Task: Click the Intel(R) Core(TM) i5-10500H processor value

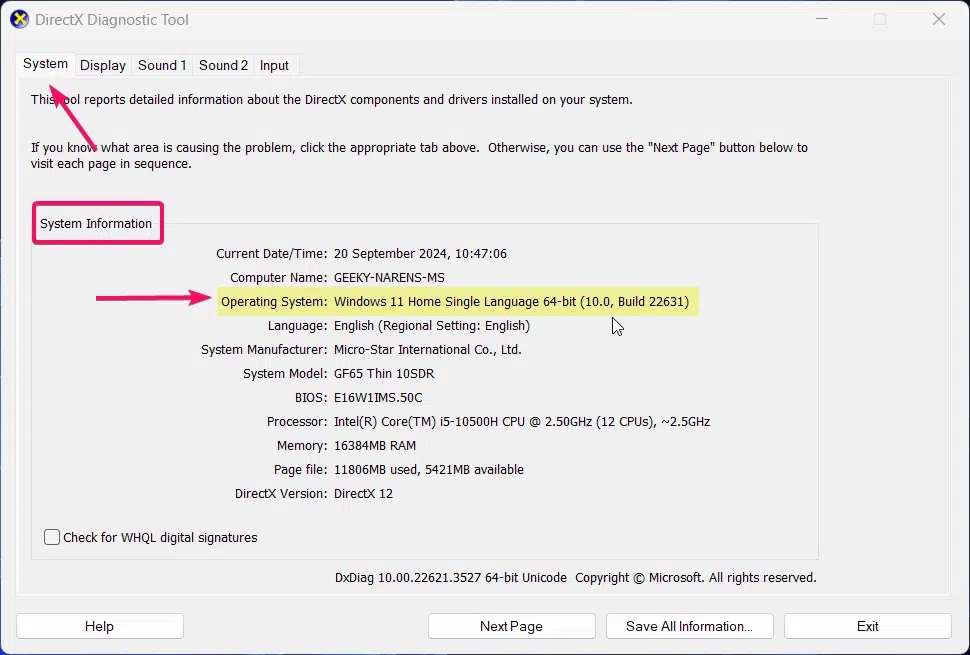Action: [521, 422]
